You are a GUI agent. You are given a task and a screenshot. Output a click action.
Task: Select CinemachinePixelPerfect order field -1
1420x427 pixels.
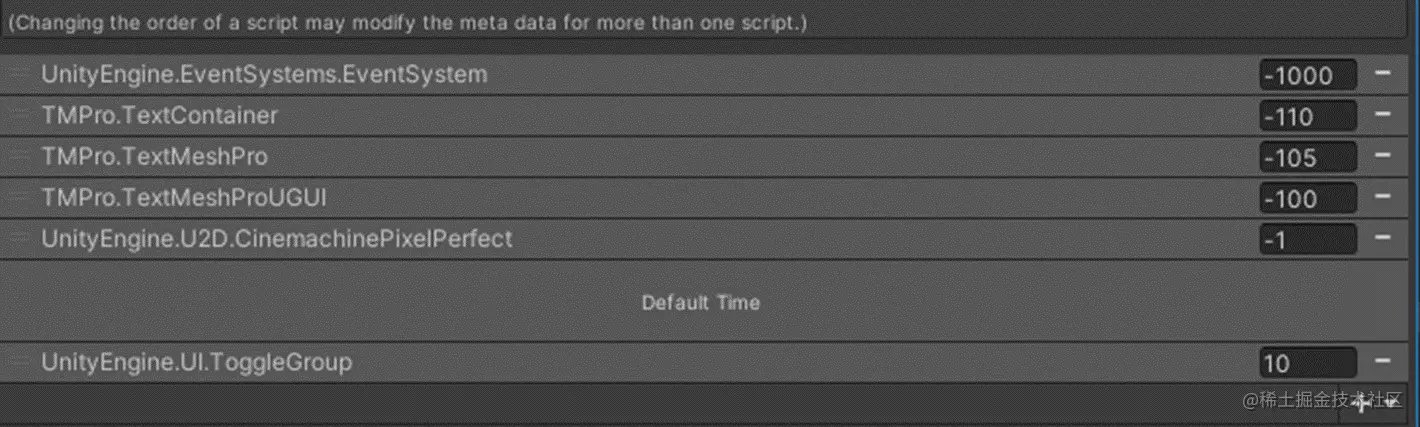pyautogui.click(x=1308, y=240)
